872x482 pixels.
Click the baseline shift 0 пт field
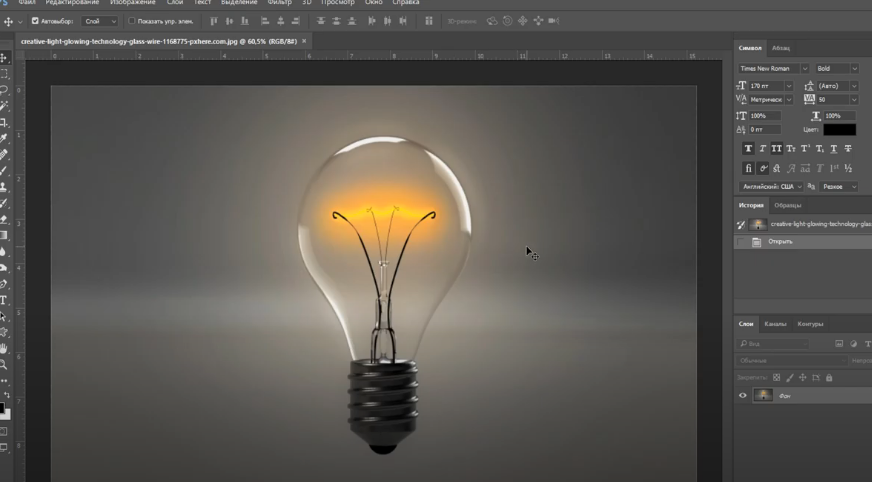pos(765,130)
